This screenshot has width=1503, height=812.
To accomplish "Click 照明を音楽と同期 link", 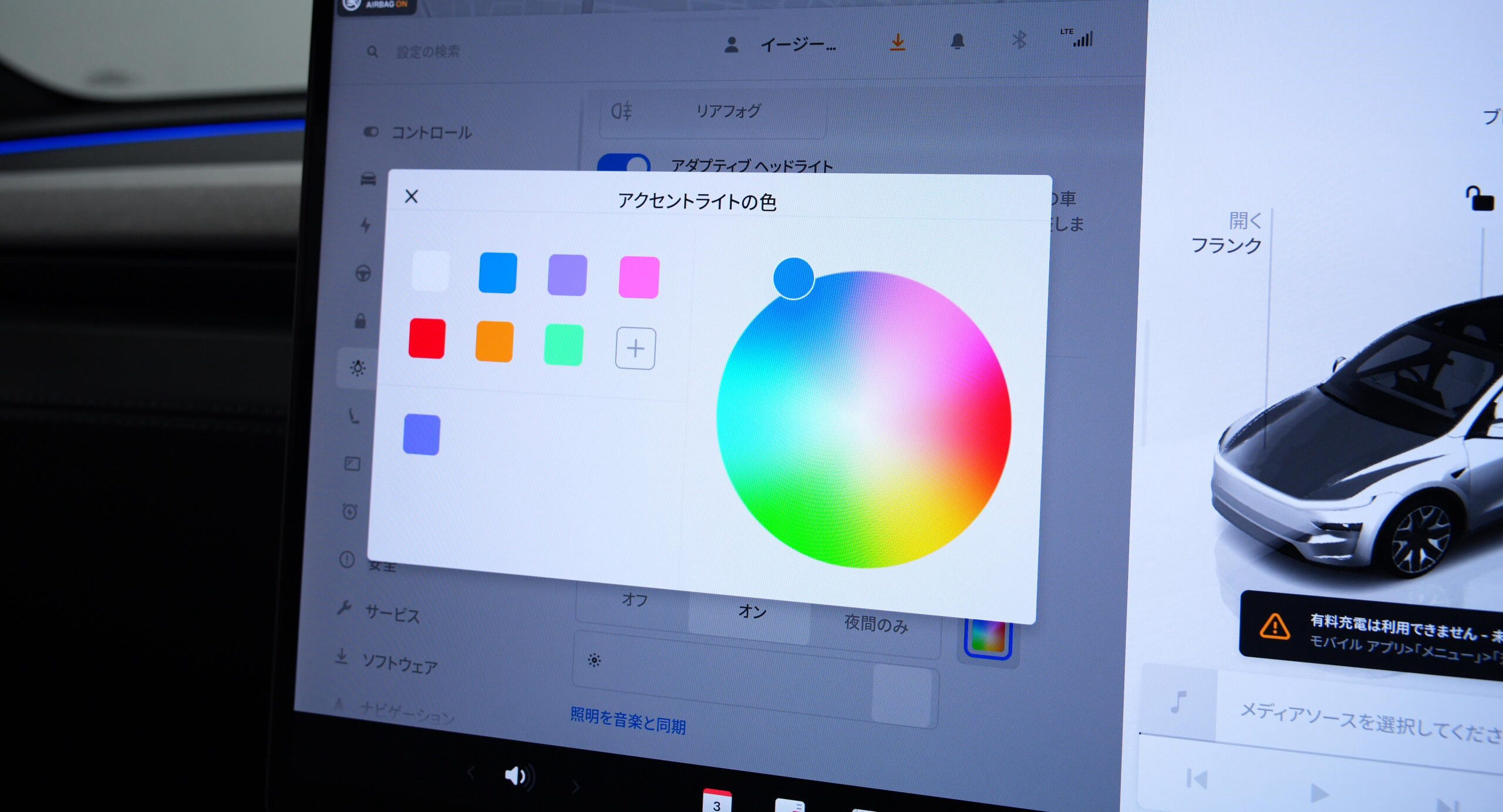I will coord(628,720).
